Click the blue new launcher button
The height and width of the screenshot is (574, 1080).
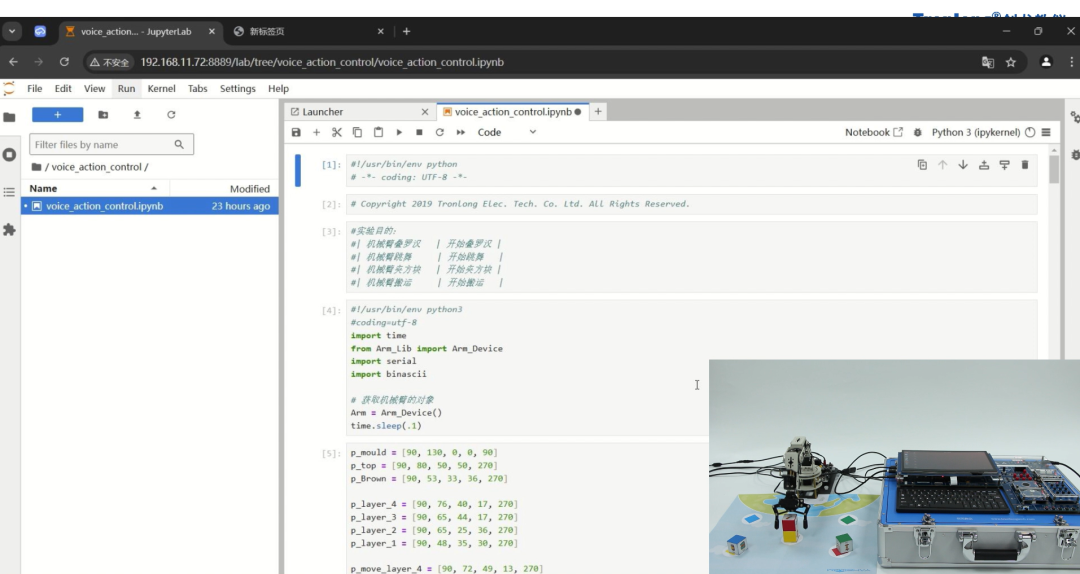[57, 115]
